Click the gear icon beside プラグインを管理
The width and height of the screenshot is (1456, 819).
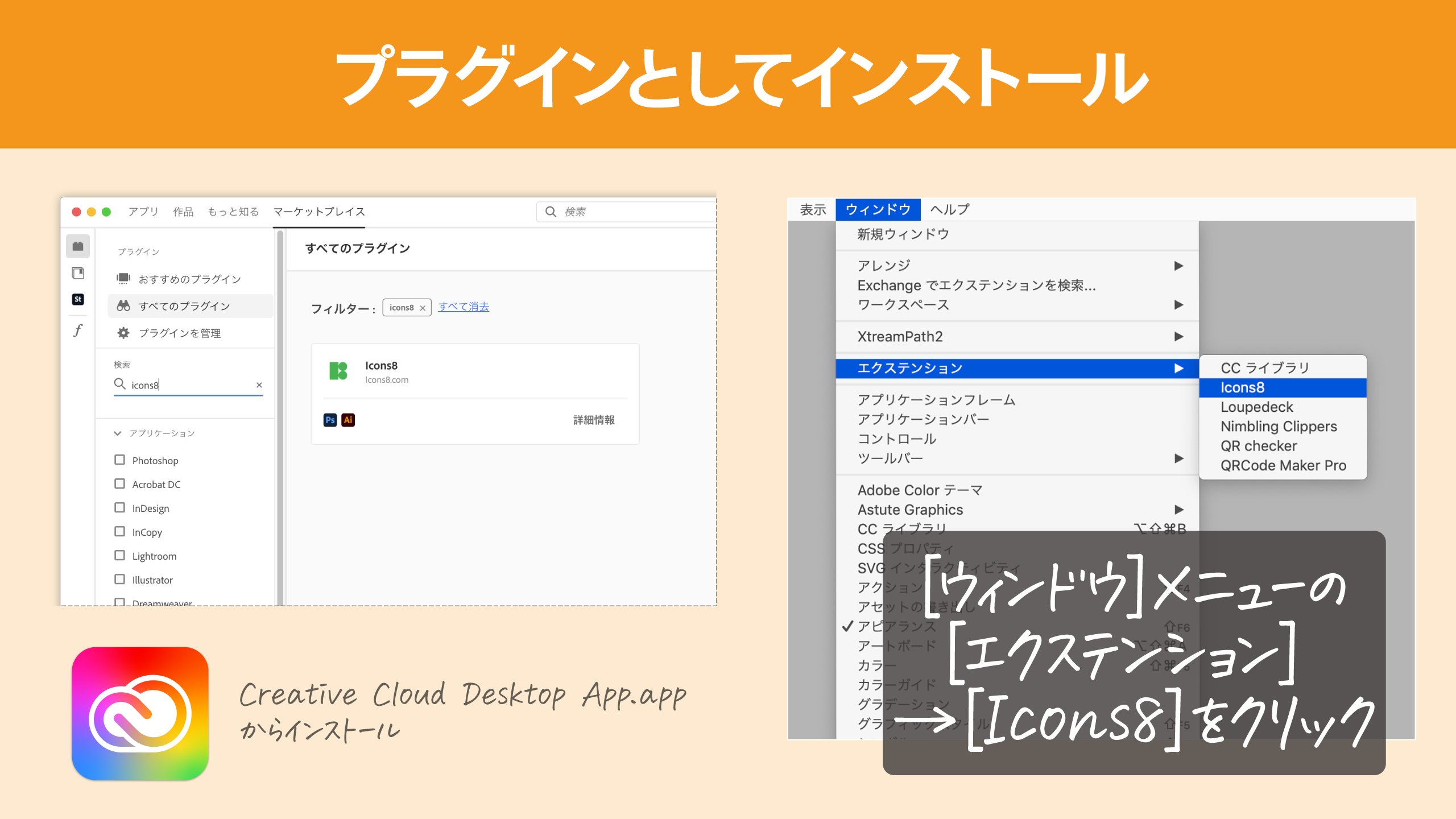pos(123,333)
